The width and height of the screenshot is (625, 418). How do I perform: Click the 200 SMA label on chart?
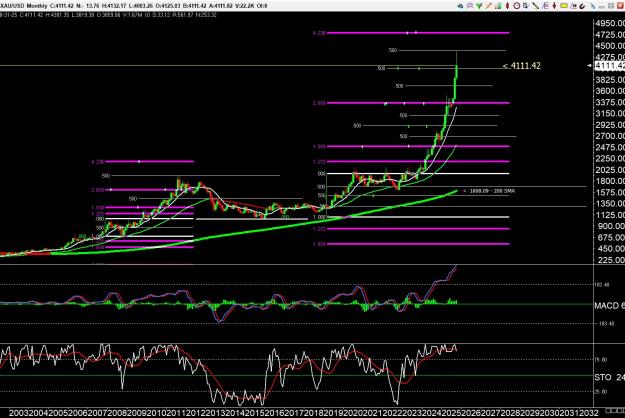point(489,191)
